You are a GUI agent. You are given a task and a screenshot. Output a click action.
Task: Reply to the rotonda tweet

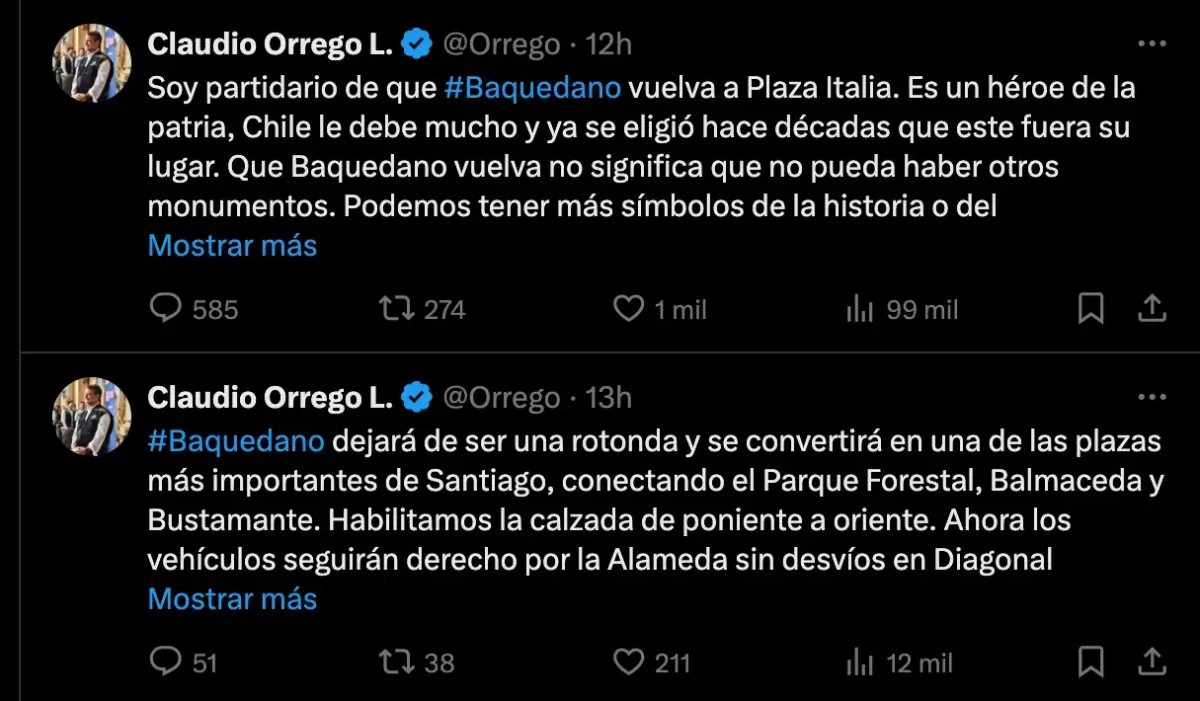click(164, 661)
